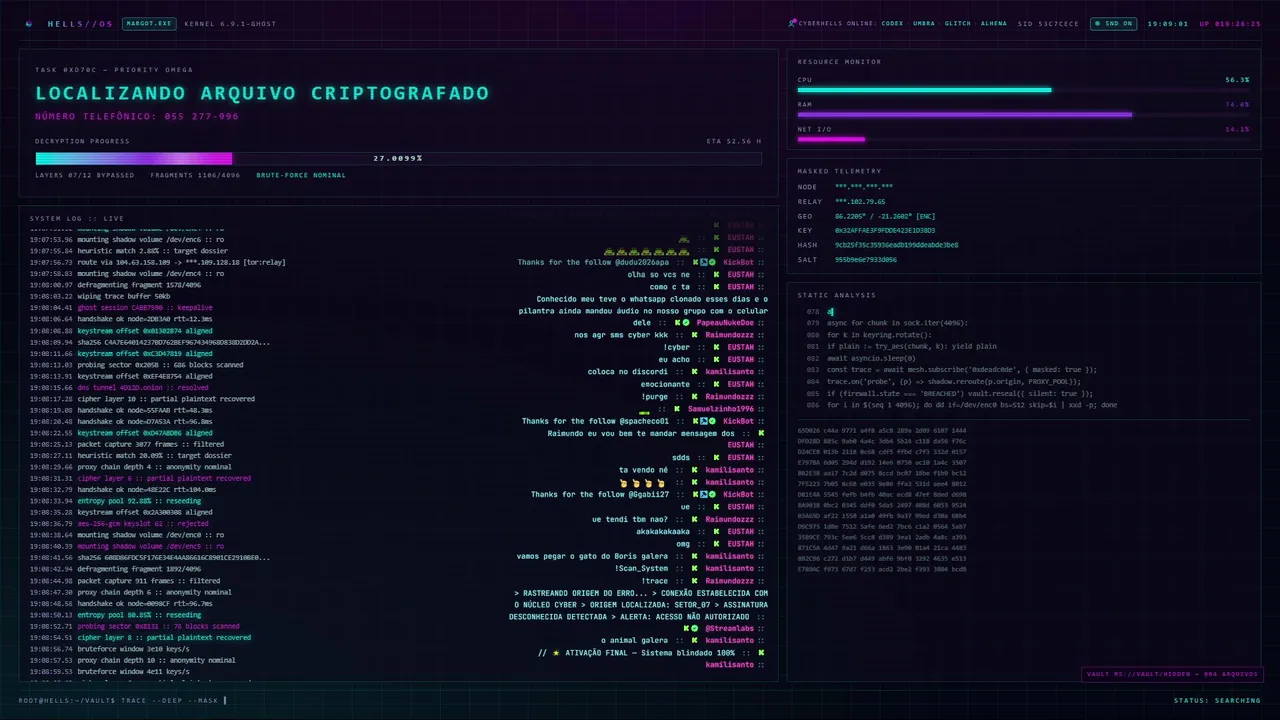Click the Cyberhells avatar icon in header
1280x720 pixels.
click(792, 23)
